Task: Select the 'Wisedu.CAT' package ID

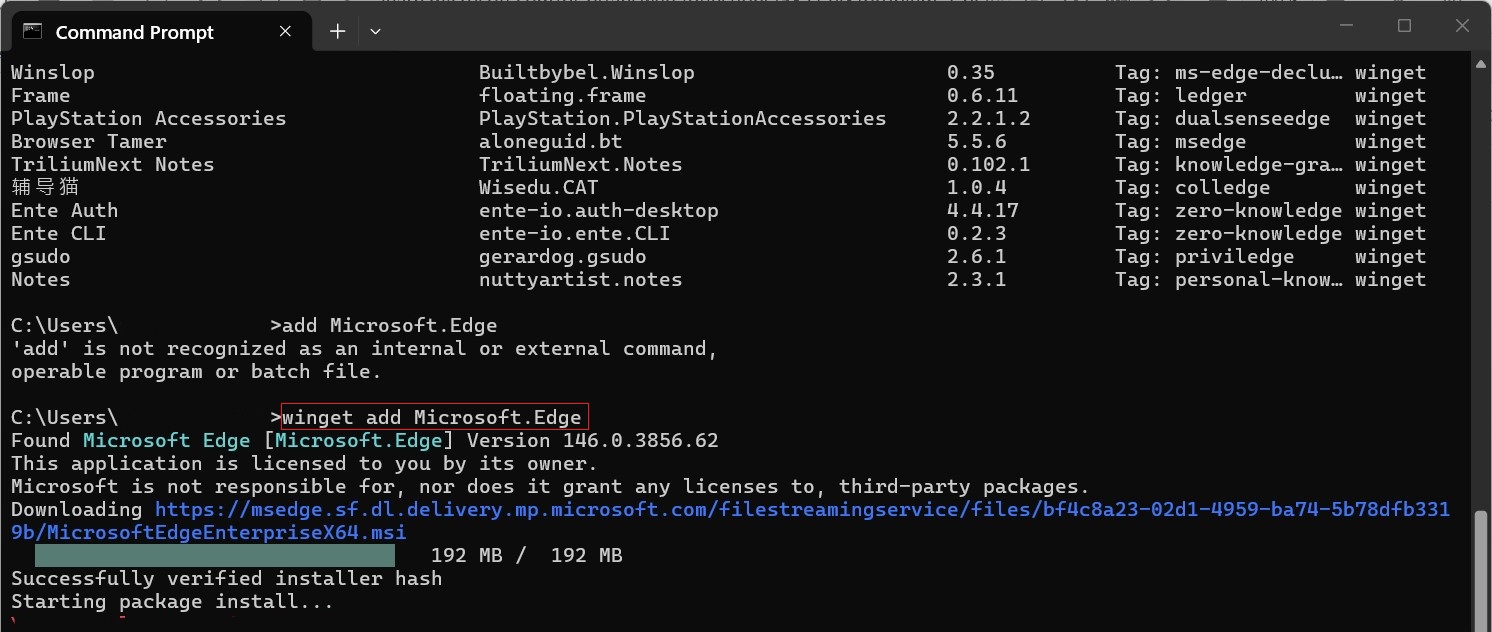Action: point(539,188)
